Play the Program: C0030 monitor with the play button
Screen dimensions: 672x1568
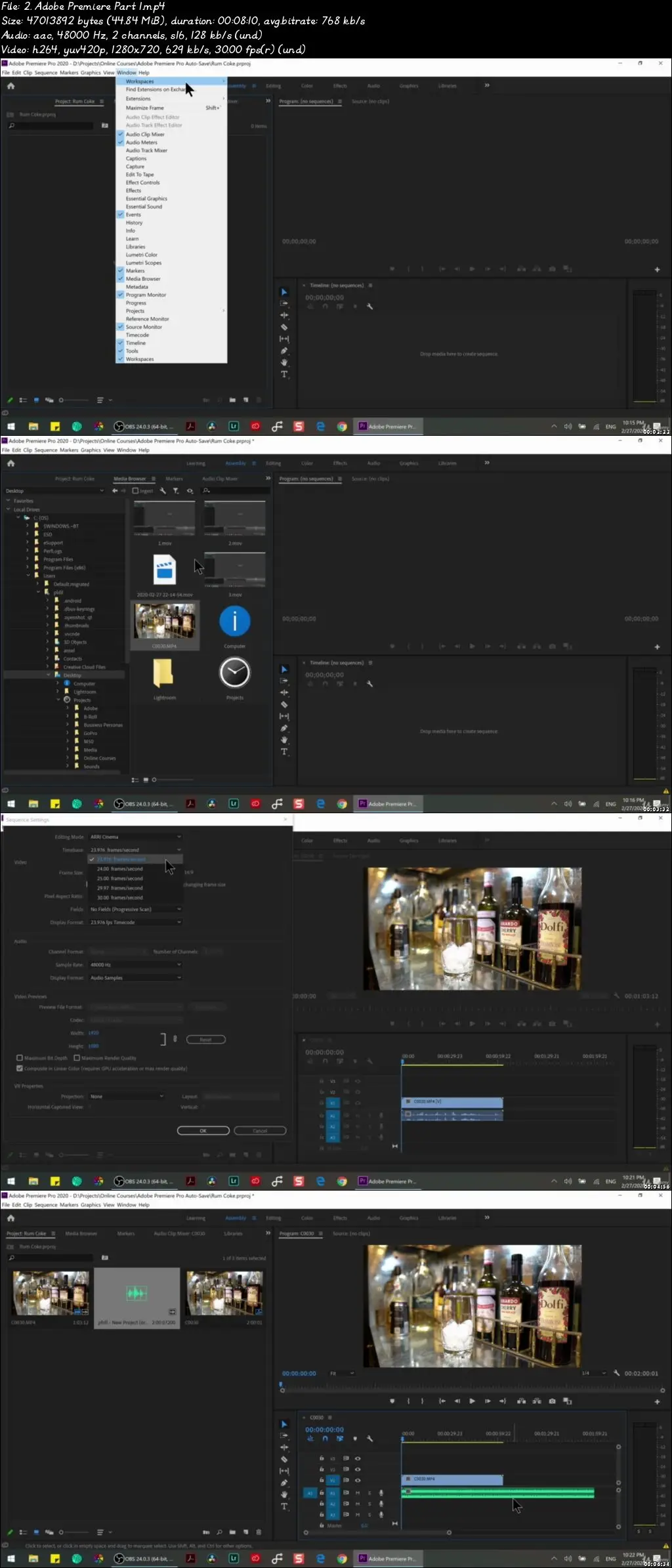pyautogui.click(x=472, y=1401)
